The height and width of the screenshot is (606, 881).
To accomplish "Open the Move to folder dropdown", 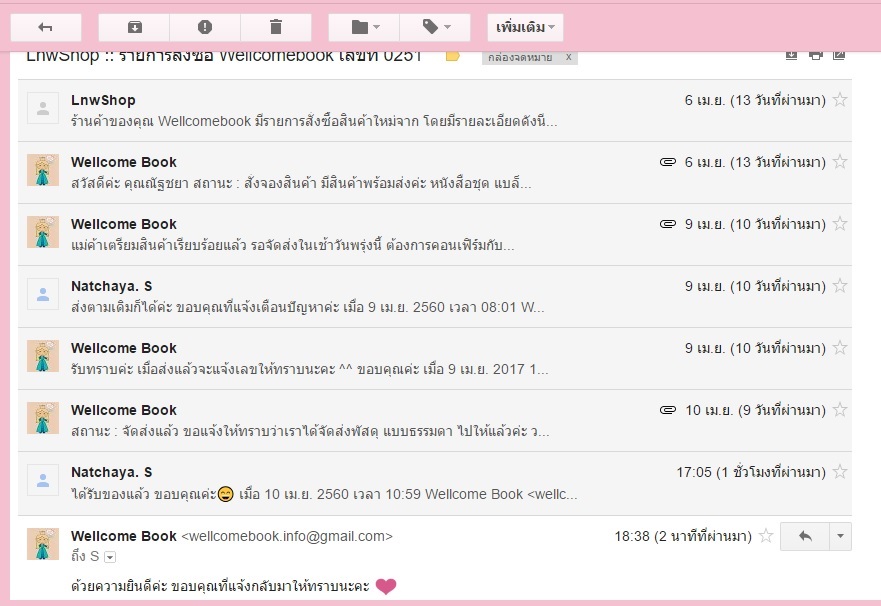I will click(x=363, y=27).
